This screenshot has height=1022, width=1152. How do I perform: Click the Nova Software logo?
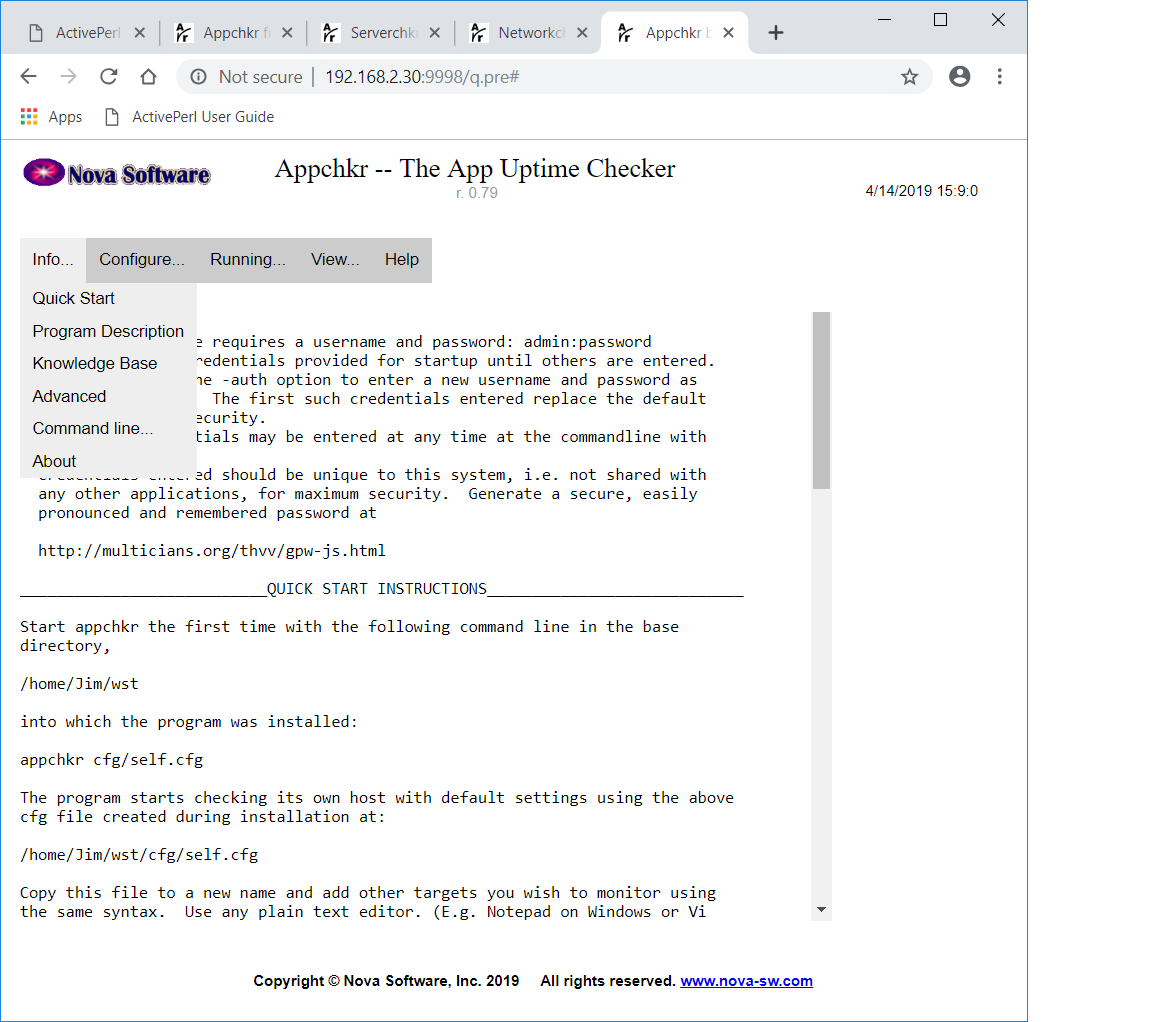tap(117, 173)
